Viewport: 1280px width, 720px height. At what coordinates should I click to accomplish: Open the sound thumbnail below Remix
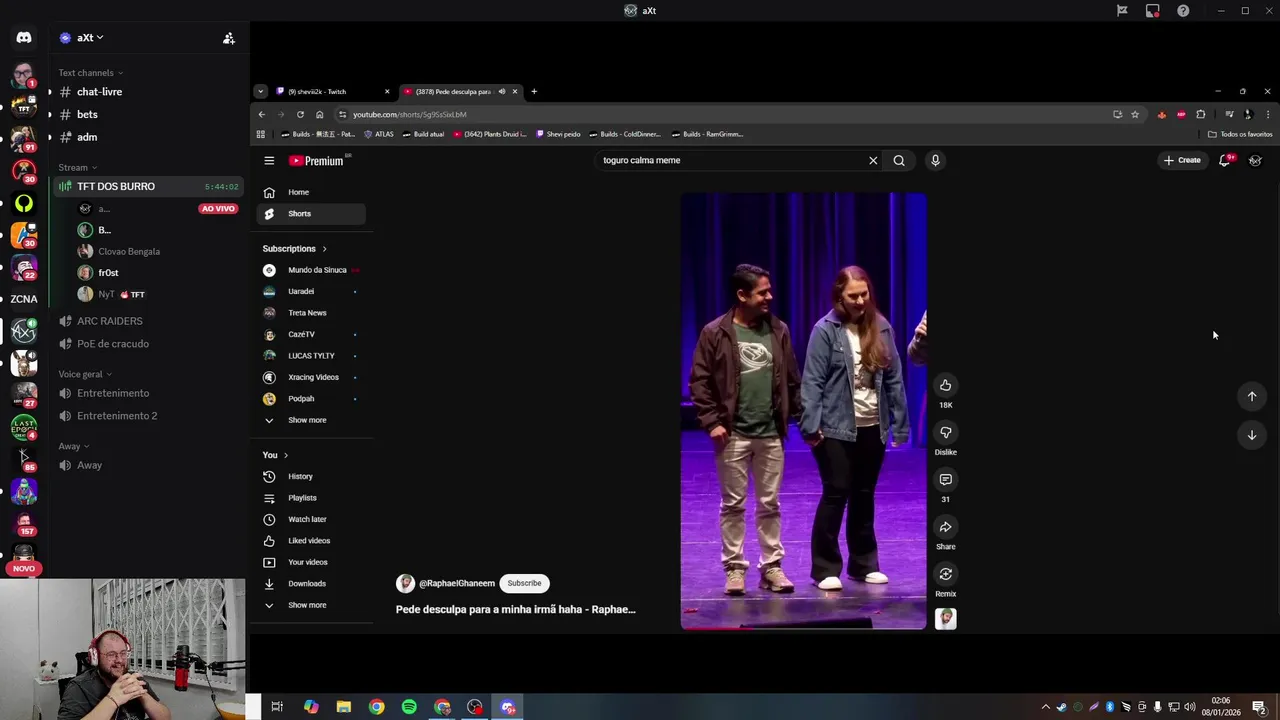[945, 619]
